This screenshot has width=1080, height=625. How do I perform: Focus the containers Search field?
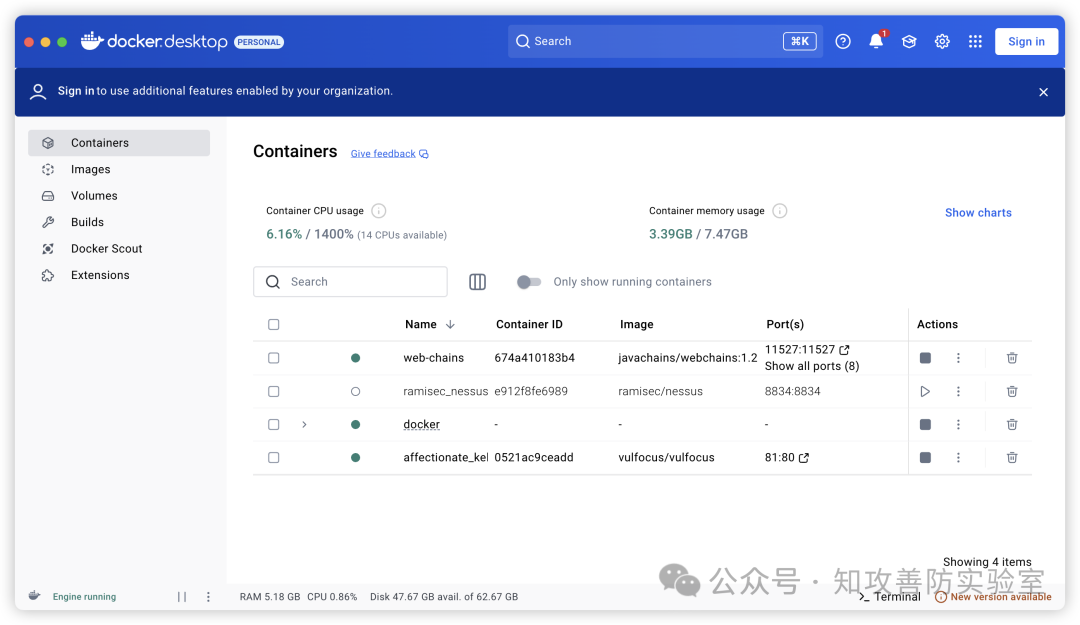(x=350, y=282)
